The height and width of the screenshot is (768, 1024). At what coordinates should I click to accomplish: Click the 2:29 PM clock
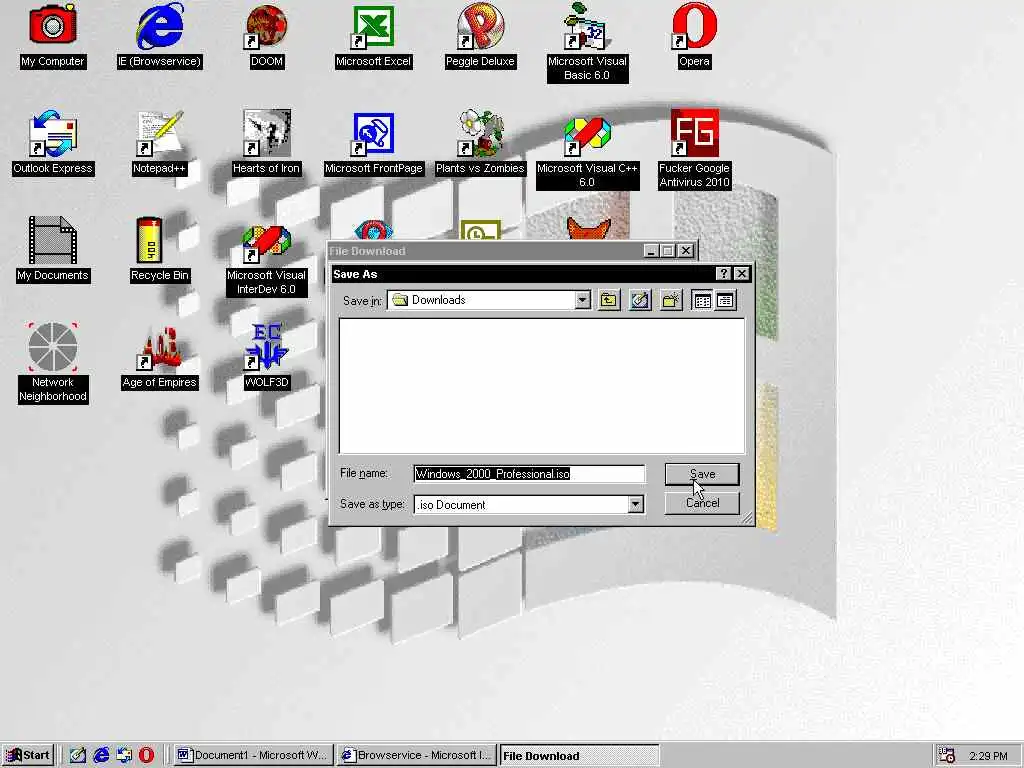[x=988, y=756]
